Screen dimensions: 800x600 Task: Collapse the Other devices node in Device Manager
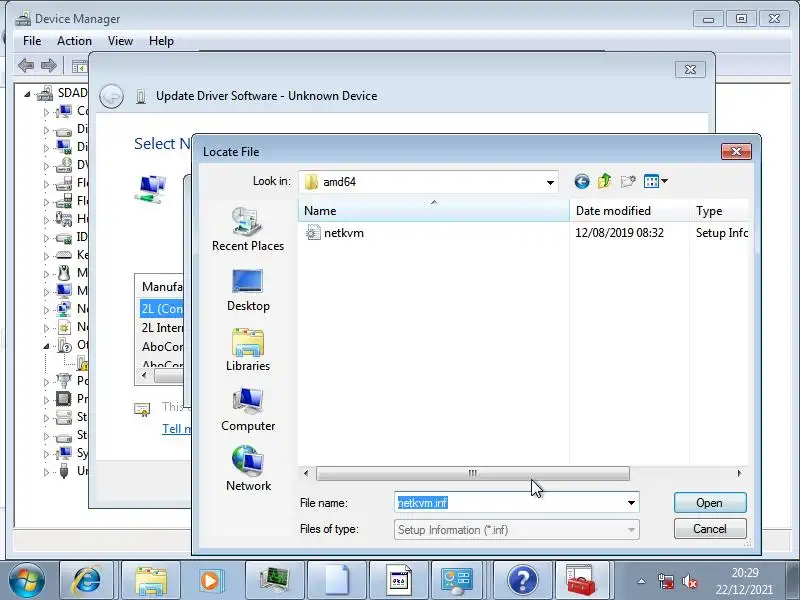pyautogui.click(x=46, y=346)
